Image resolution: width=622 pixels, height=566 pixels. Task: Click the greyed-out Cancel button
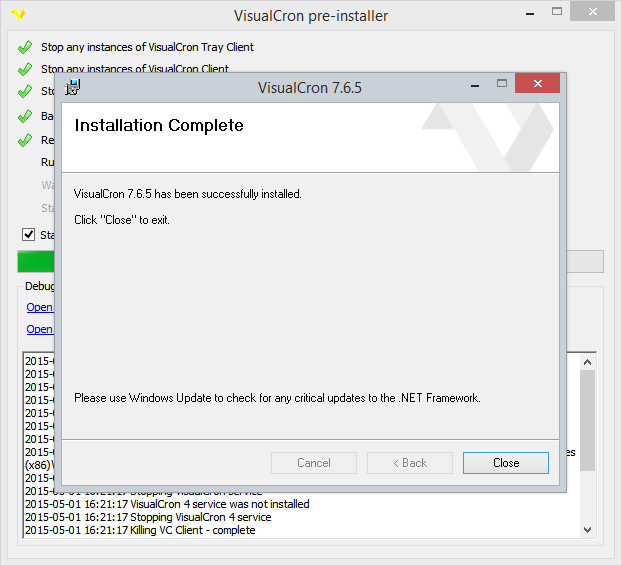(314, 463)
